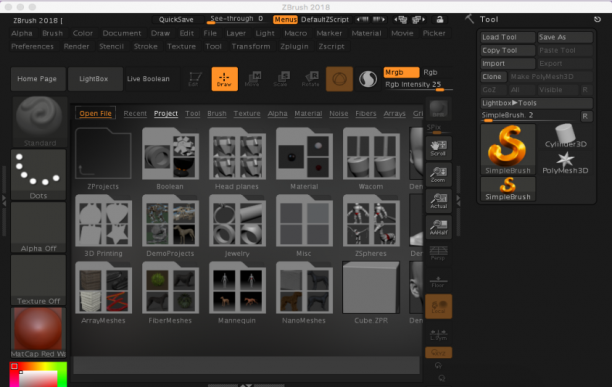Click the black and white sphere icon
The width and height of the screenshot is (612, 387).
[368, 79]
